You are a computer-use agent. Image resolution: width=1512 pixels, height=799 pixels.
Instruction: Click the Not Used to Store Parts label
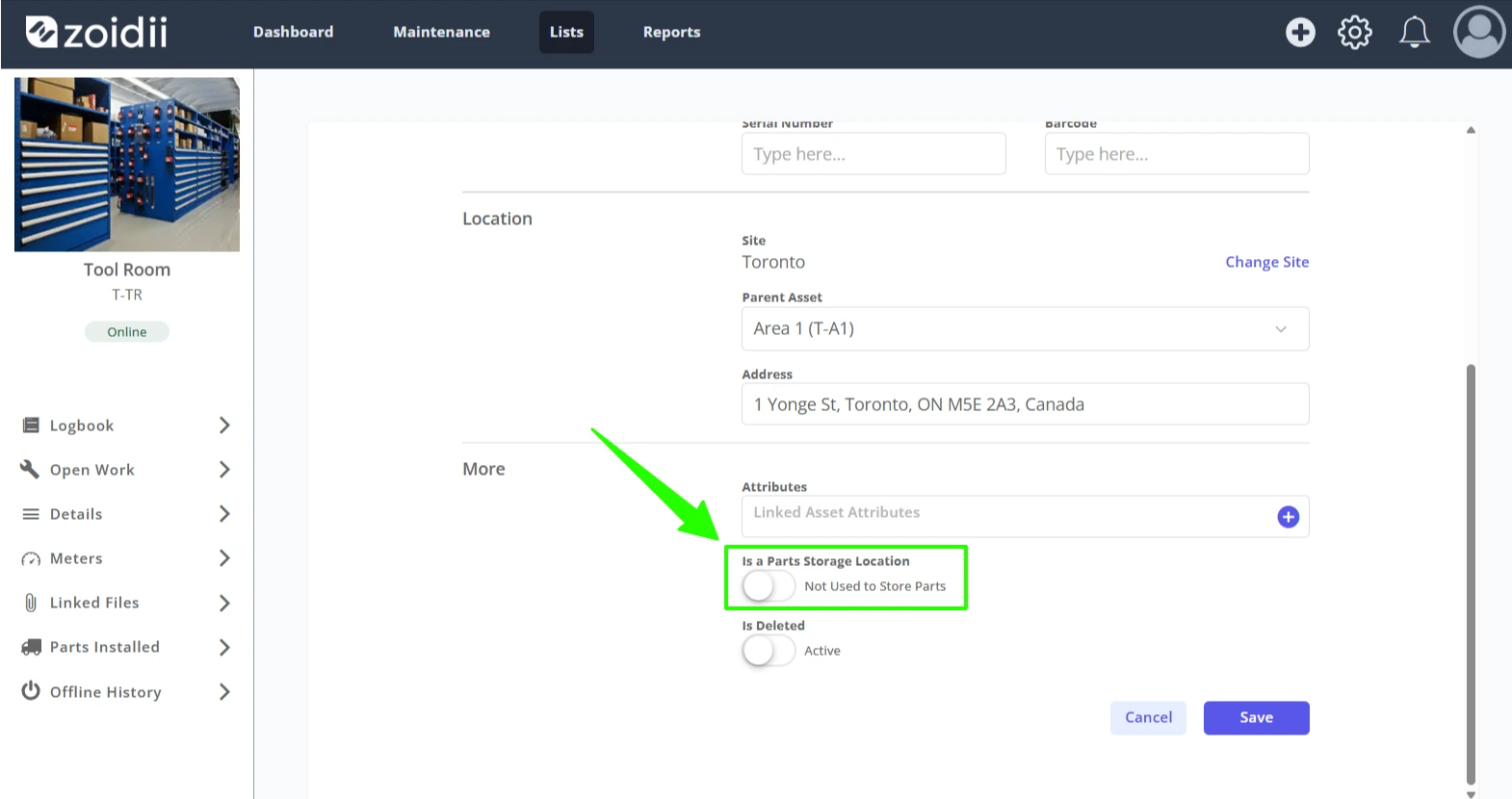874,586
